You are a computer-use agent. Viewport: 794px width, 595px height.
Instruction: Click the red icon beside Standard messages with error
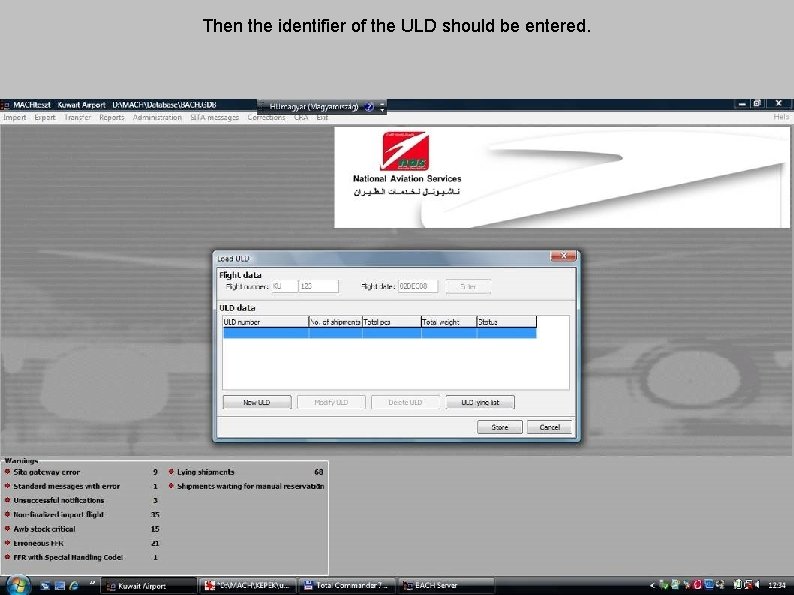[7, 486]
